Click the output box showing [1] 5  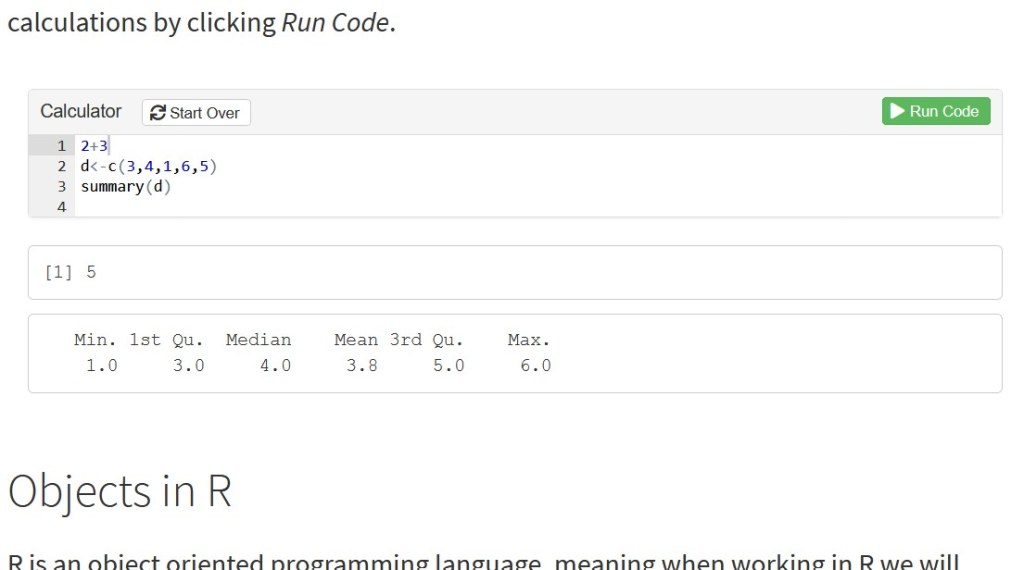coord(514,272)
